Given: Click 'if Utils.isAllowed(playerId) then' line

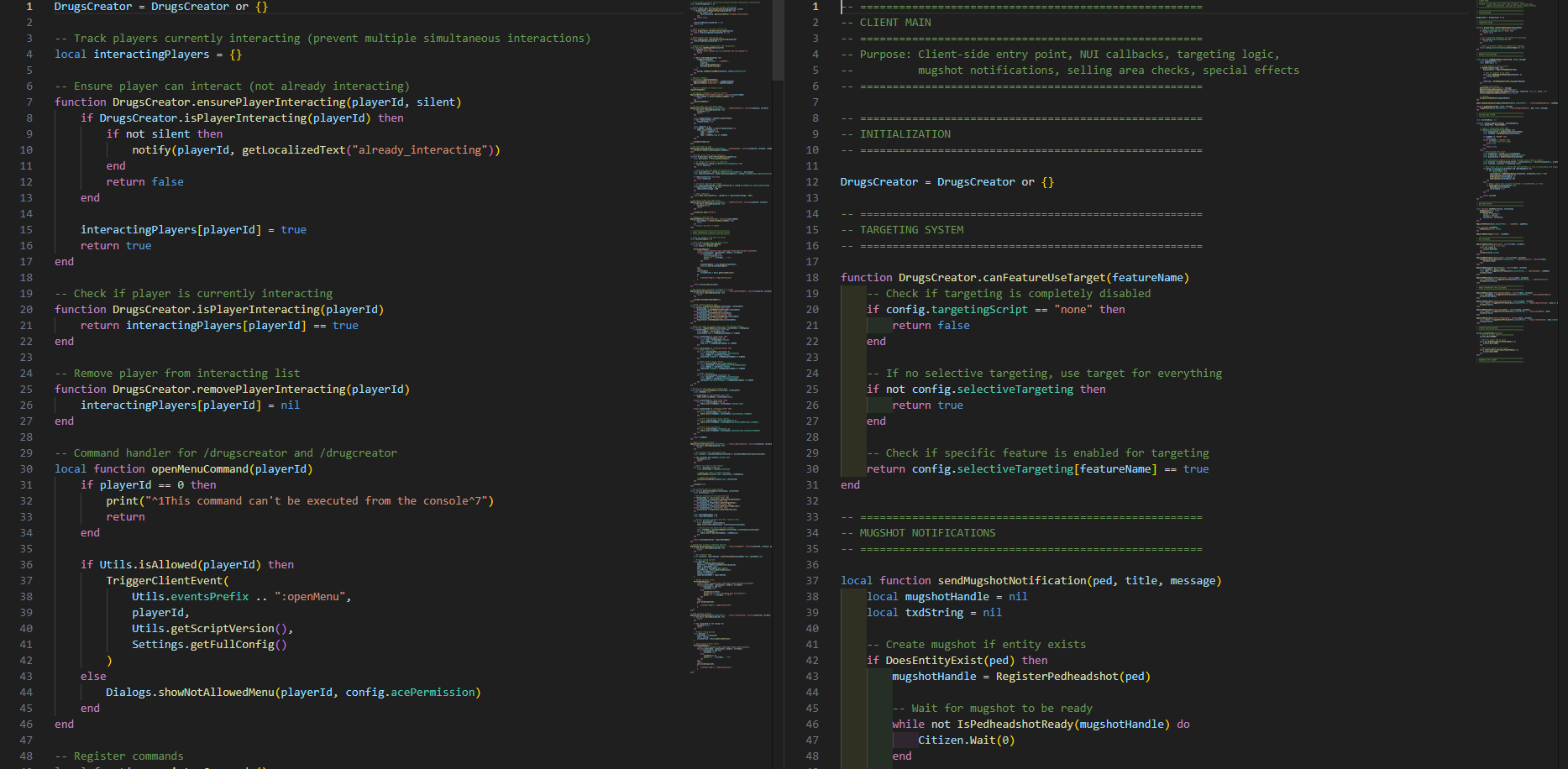Looking at the screenshot, I should [x=187, y=565].
